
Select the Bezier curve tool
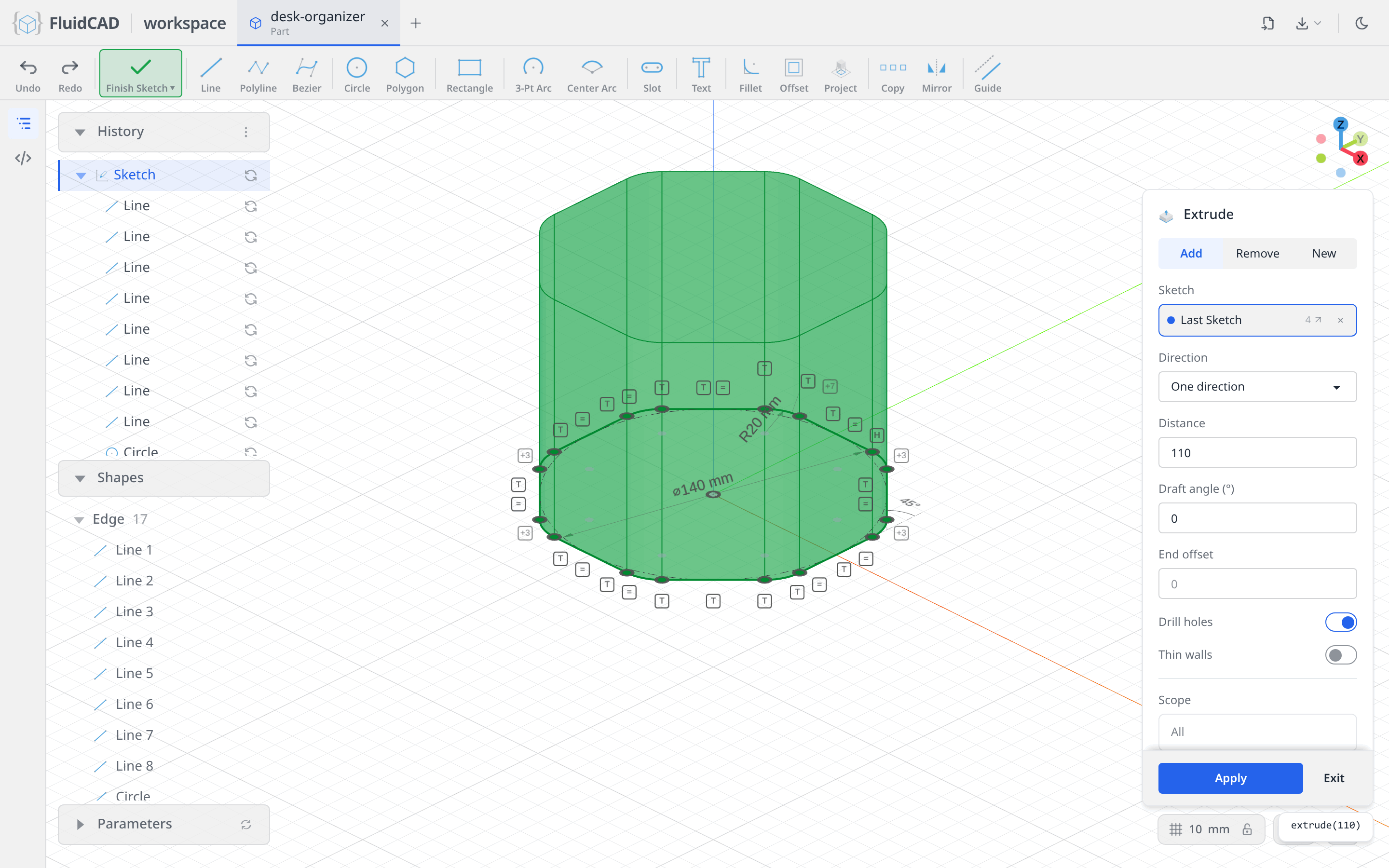307,75
